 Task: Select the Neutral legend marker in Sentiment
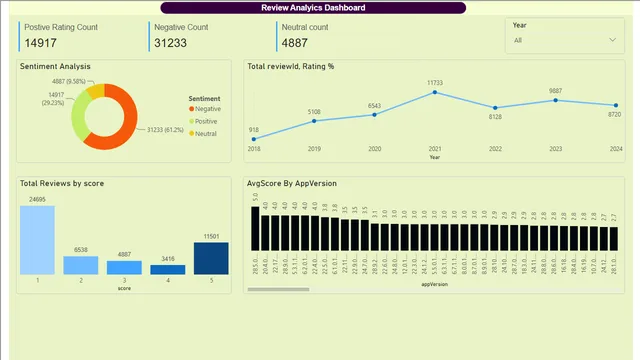(x=191, y=133)
